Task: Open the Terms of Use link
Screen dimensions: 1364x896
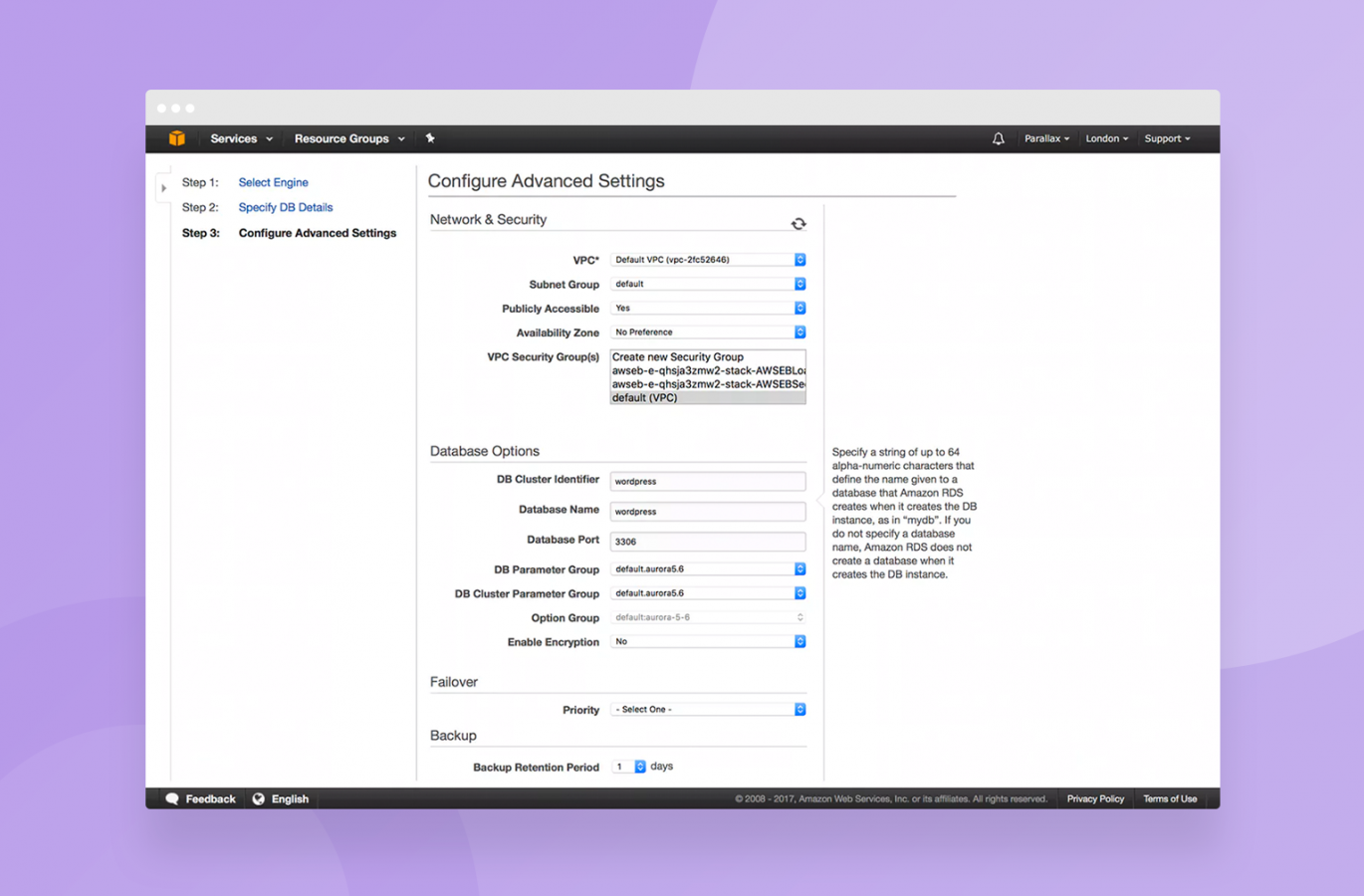Action: pyautogui.click(x=1170, y=798)
